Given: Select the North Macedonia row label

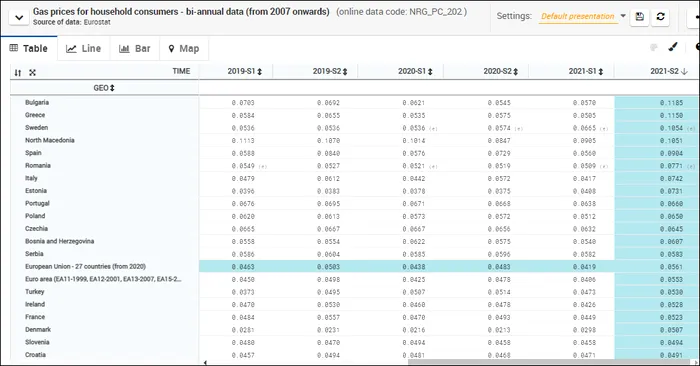Looking at the screenshot, I should pos(50,140).
